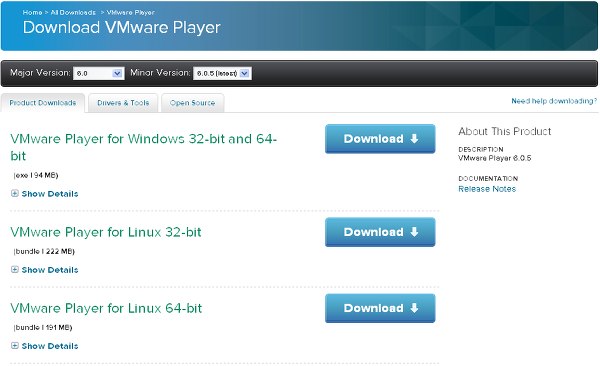Download VMware Player for Linux 64-bit

tap(380, 308)
